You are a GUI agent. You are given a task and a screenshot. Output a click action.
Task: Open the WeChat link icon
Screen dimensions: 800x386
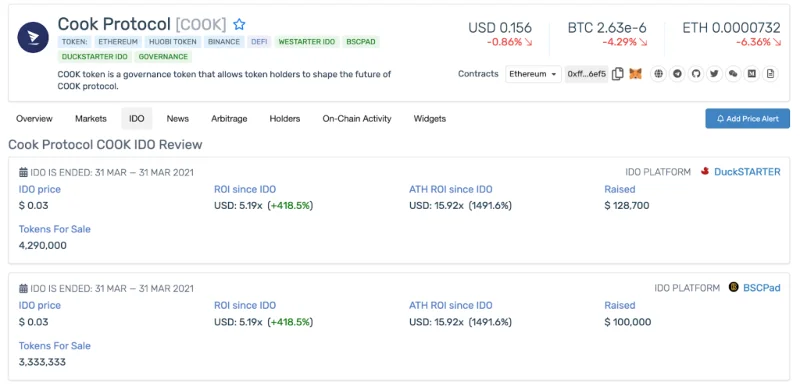(x=733, y=74)
